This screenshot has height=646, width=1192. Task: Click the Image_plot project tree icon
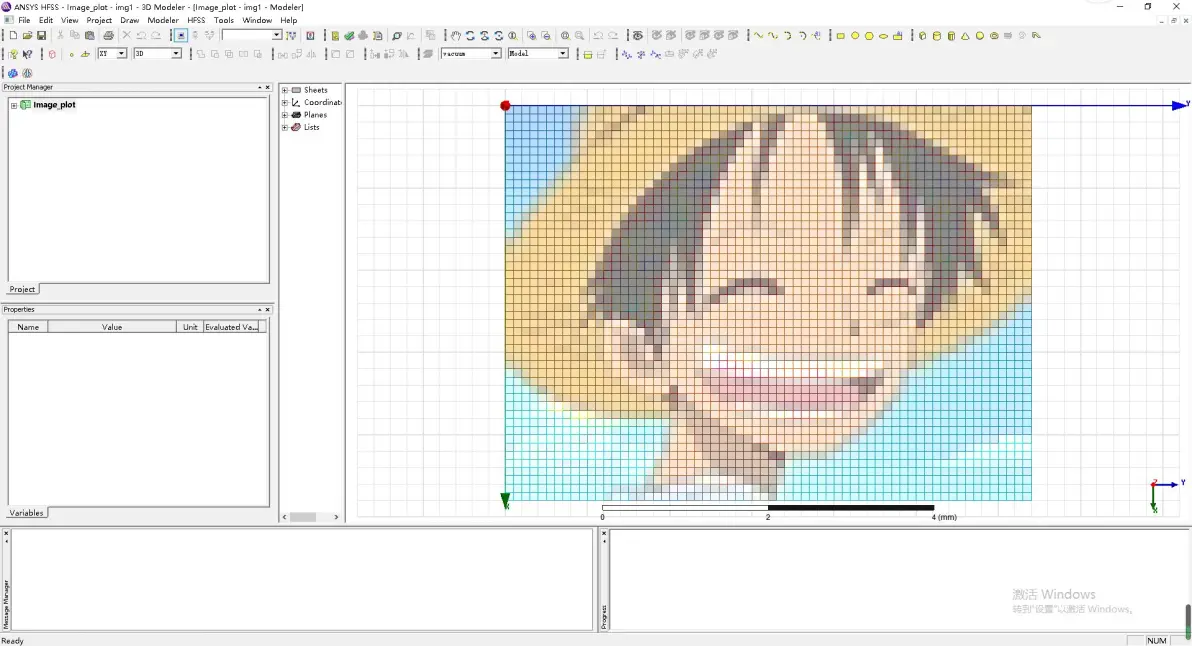25,105
